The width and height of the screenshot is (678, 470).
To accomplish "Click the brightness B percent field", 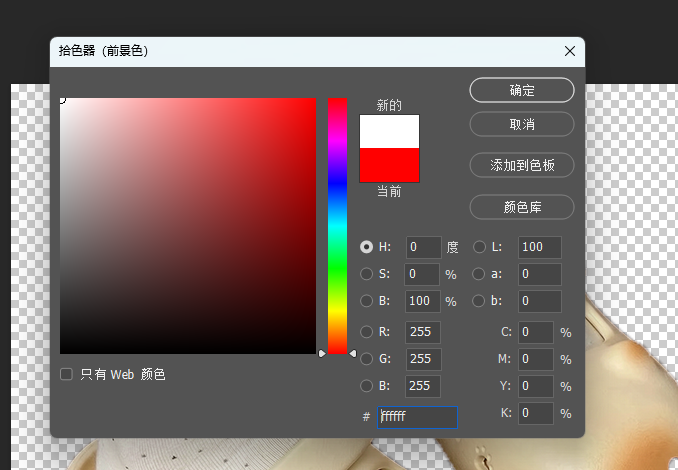I will (x=423, y=301).
